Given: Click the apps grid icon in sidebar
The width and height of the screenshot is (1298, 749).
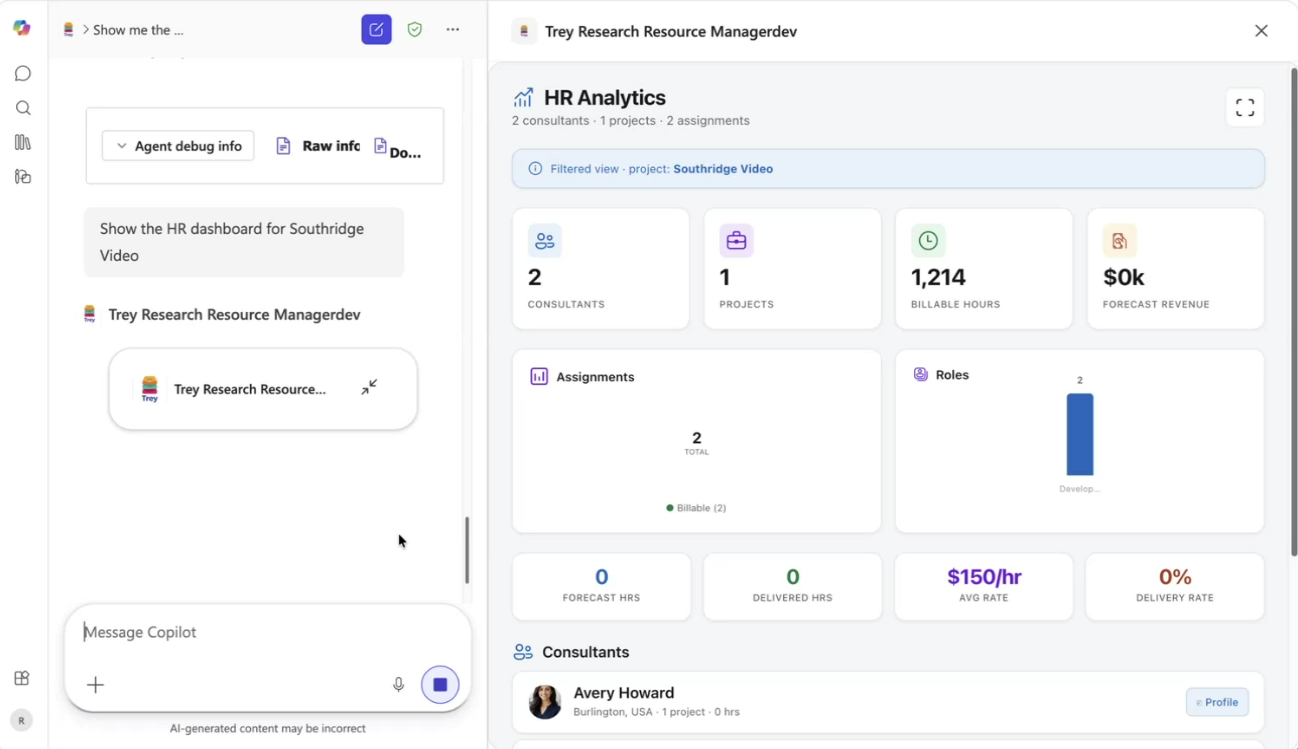Looking at the screenshot, I should (x=22, y=678).
